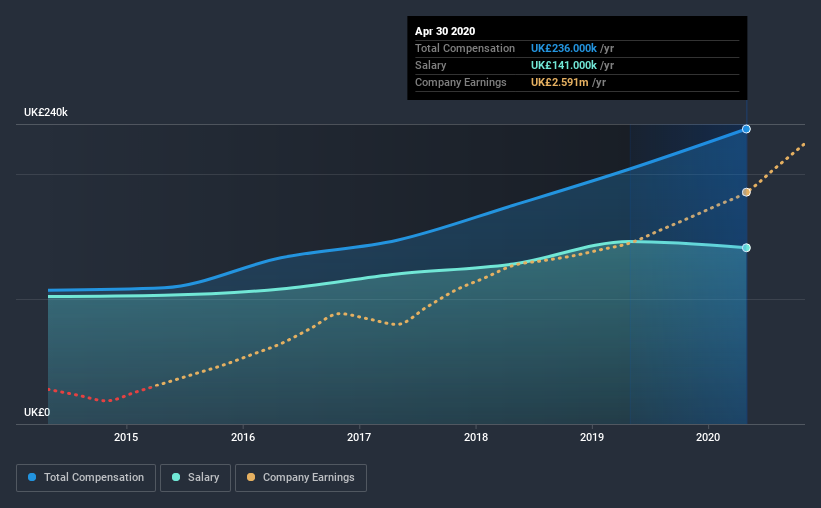Select the 2016 x-axis label
Screen dimensions: 821x508
click(x=243, y=437)
